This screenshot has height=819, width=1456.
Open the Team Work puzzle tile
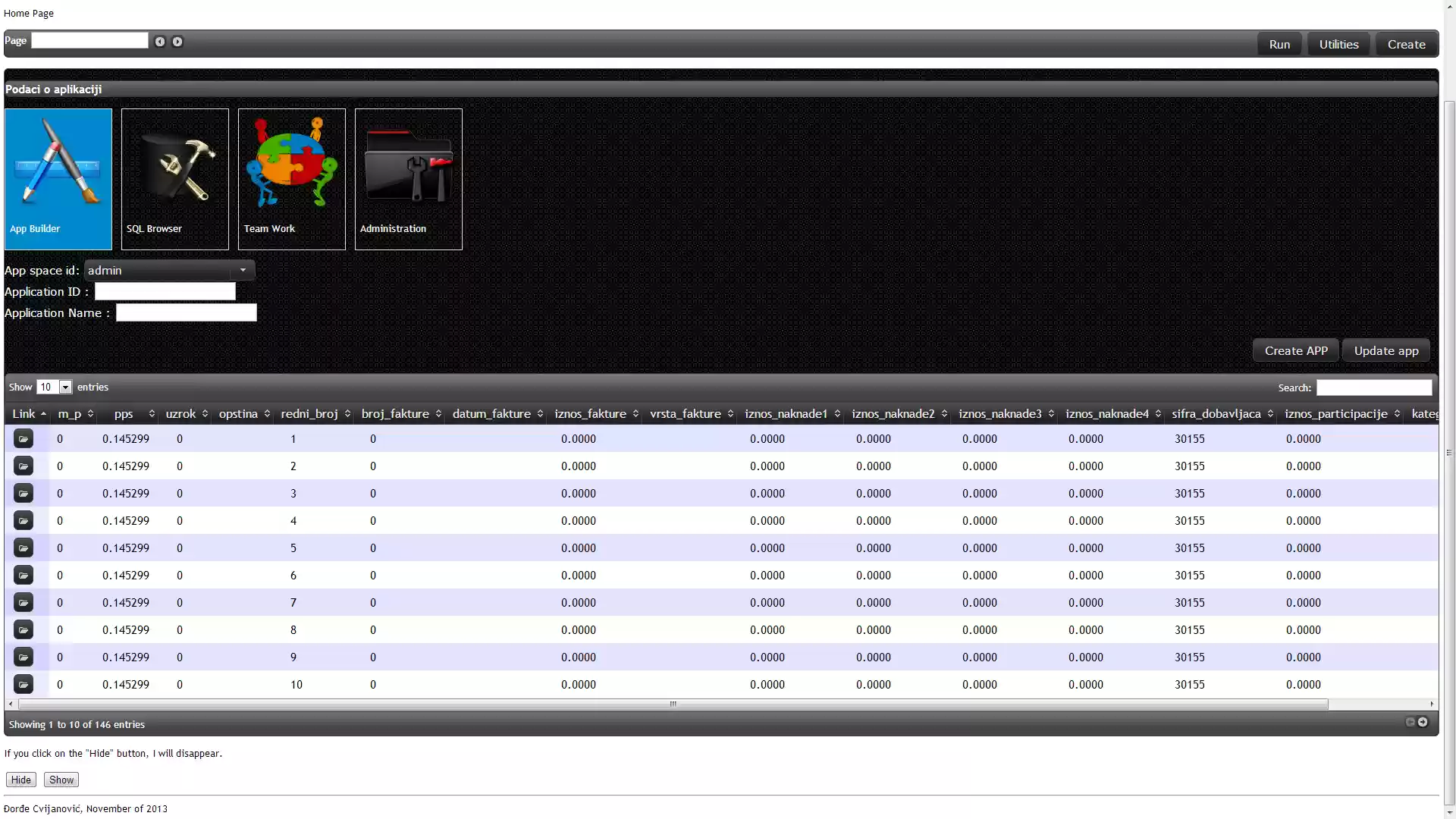(x=292, y=179)
